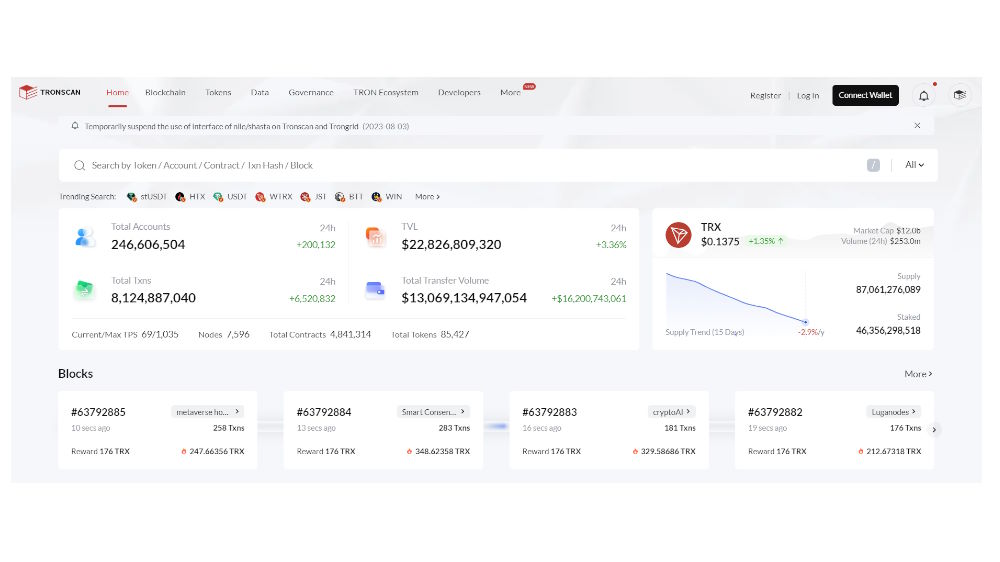Click the HTX trending token icon
Screen dimensions: 1000x562
click(x=180, y=197)
